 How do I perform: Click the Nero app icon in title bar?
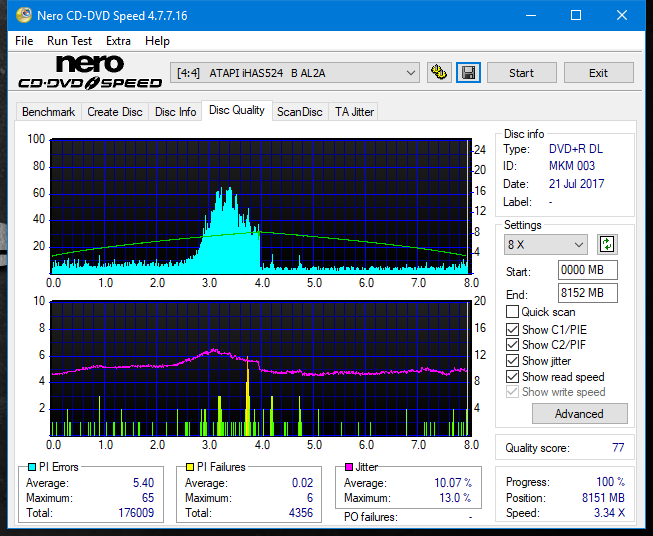(x=24, y=15)
